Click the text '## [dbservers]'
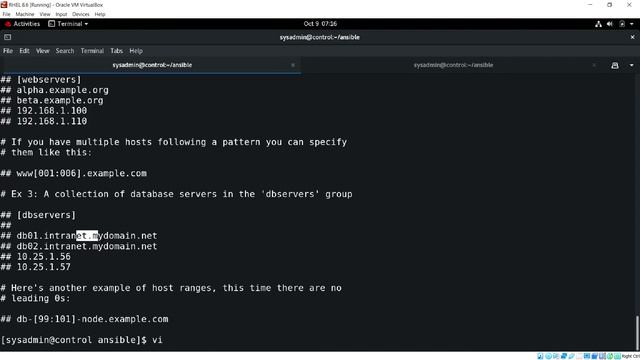Viewport: 640px width, 360px height. click(x=38, y=215)
